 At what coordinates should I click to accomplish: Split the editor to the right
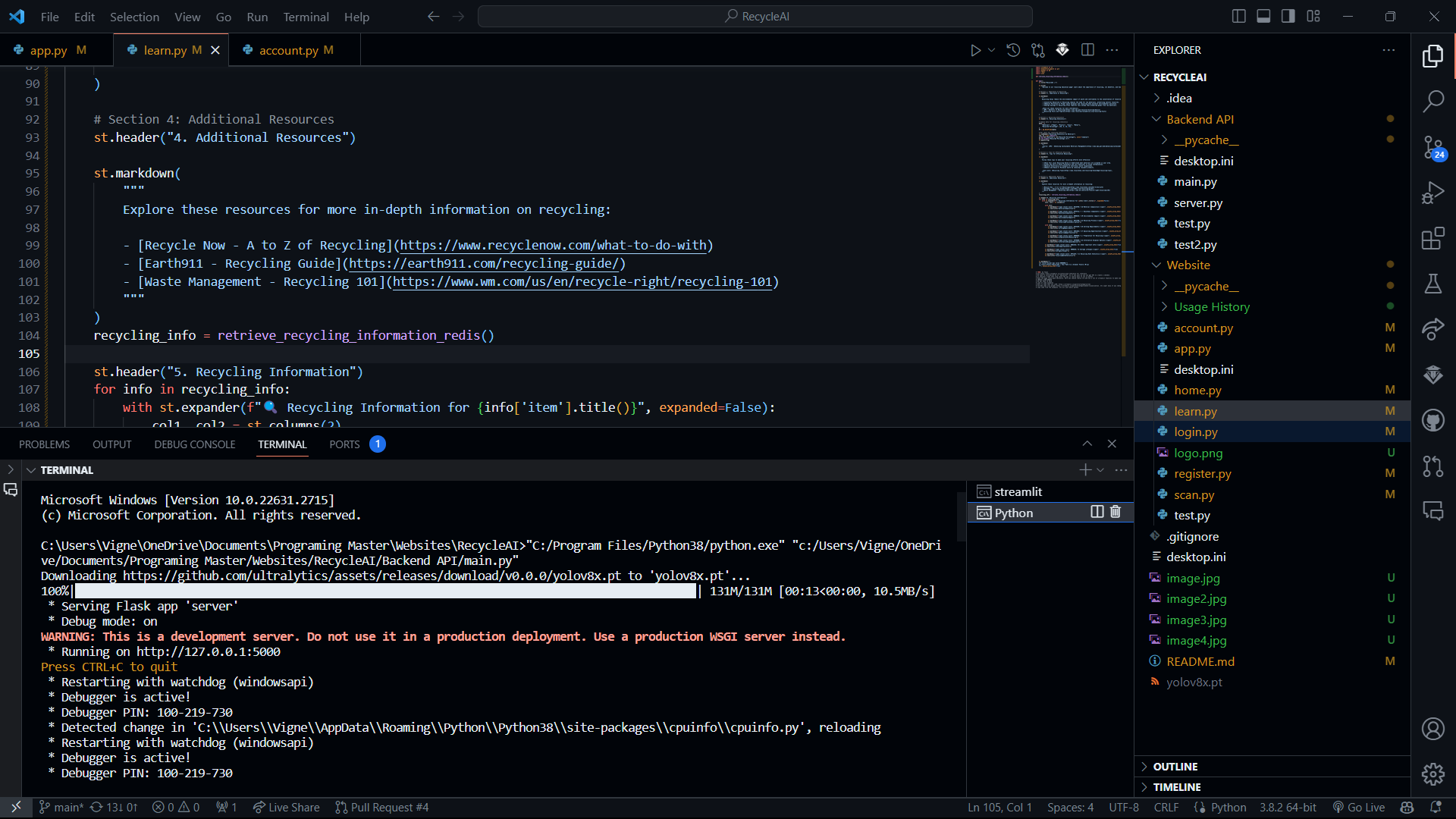[x=1087, y=50]
